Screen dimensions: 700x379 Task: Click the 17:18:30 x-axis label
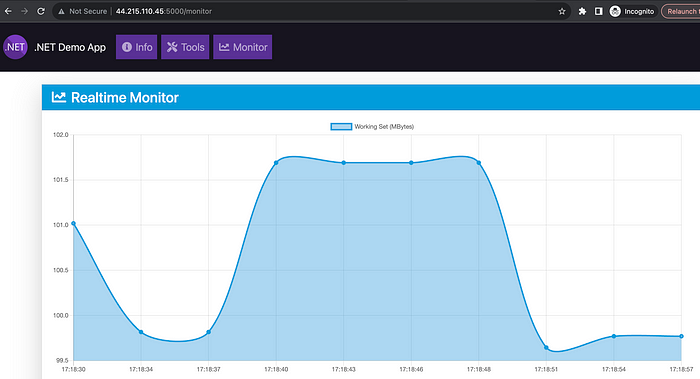pos(74,369)
